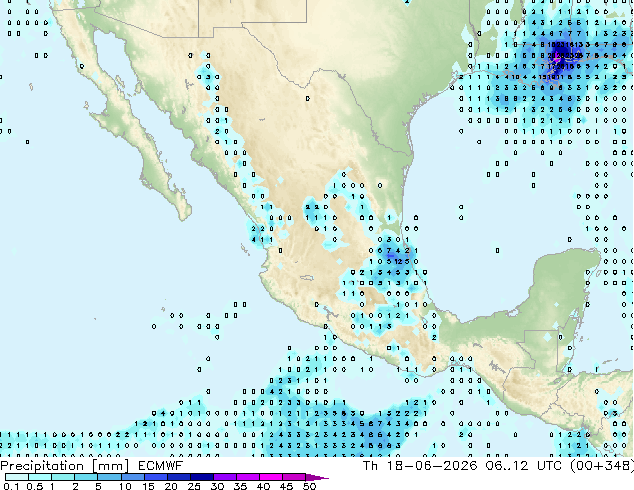Select the 35–40 mm legend color box
The width and height of the screenshot is (634, 490).
coord(247,477)
